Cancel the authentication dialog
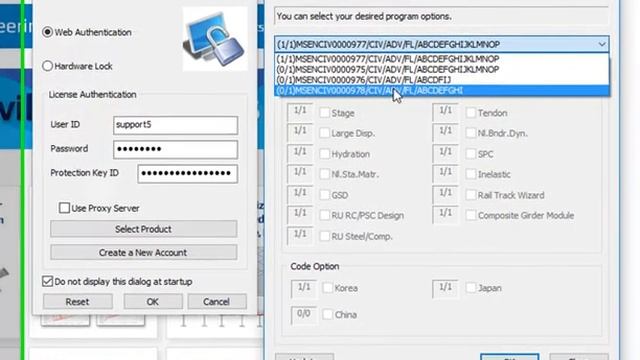Screen dimensions: 640x360 [217, 302]
